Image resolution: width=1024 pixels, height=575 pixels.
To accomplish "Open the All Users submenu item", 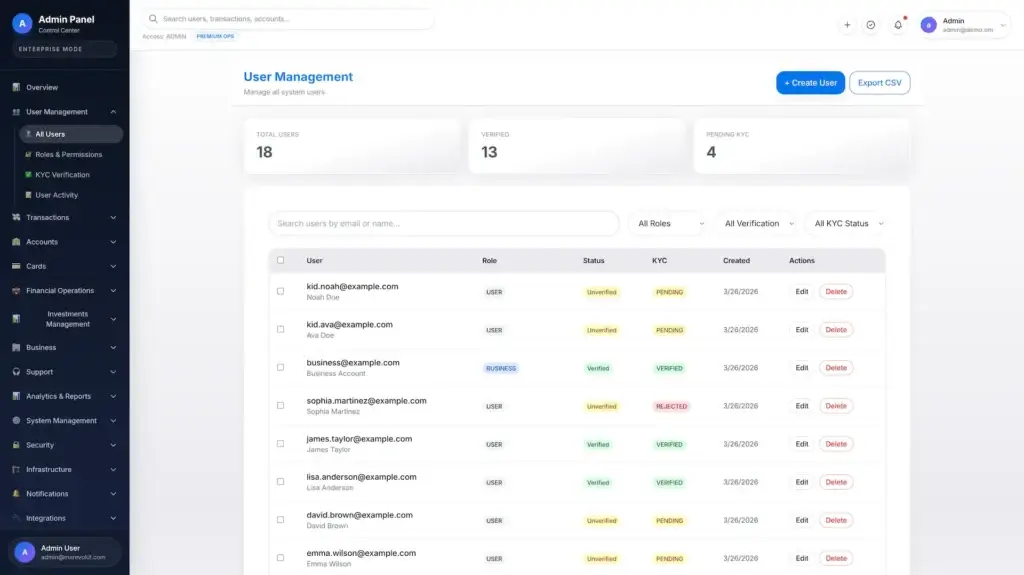I will 71,134.
